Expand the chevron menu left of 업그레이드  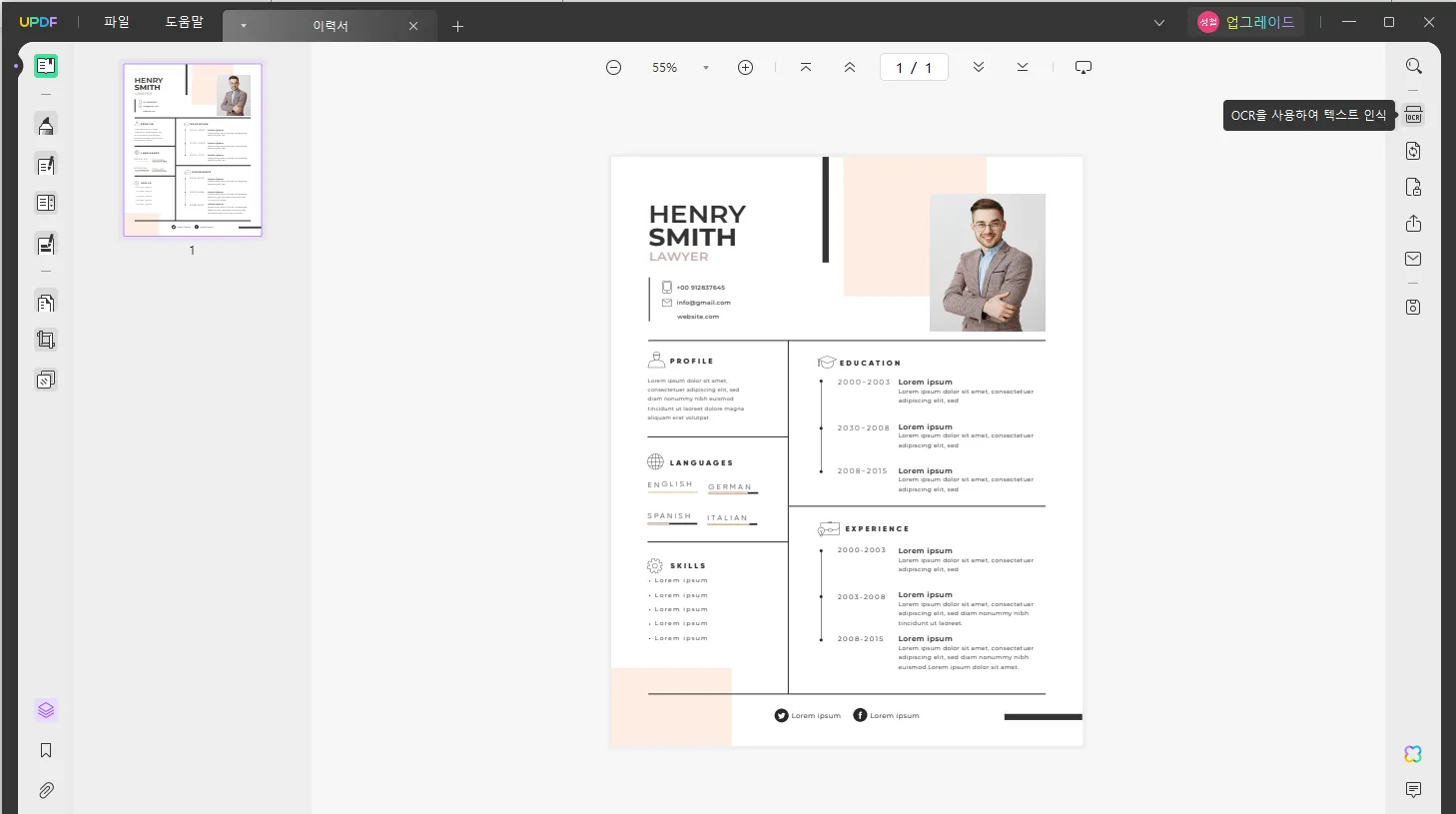pyautogui.click(x=1159, y=22)
